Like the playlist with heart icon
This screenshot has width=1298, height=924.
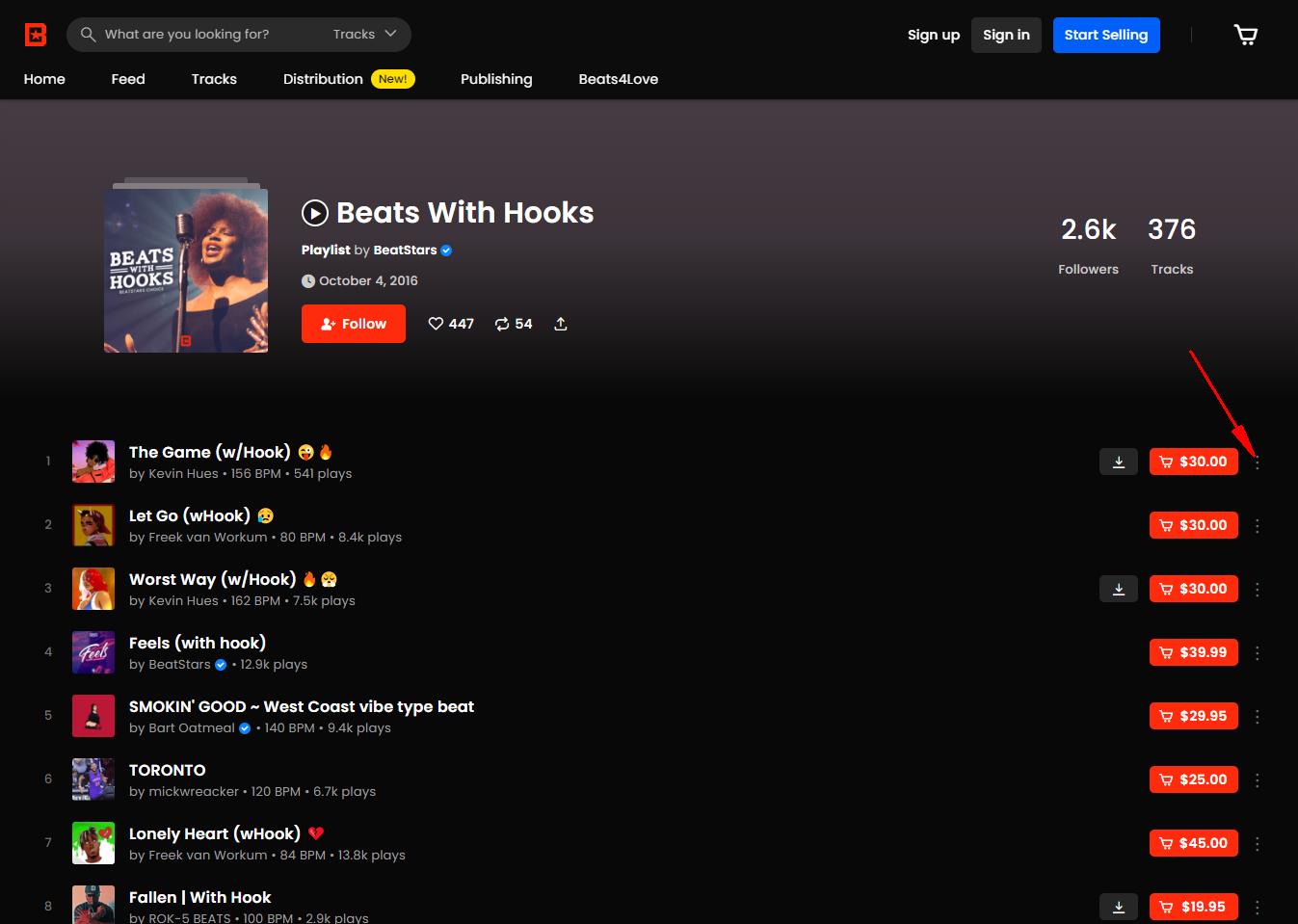[x=436, y=324]
